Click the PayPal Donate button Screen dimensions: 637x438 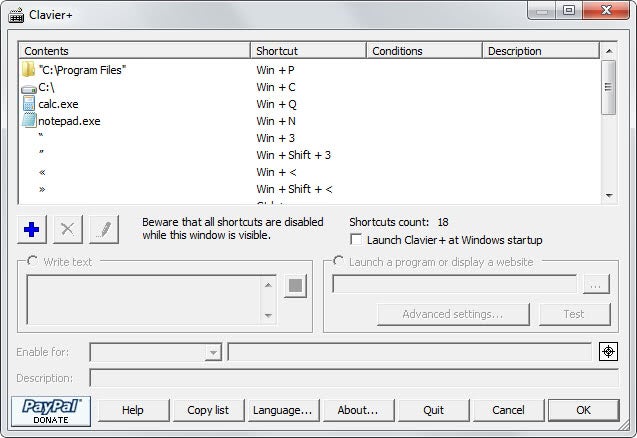51,412
